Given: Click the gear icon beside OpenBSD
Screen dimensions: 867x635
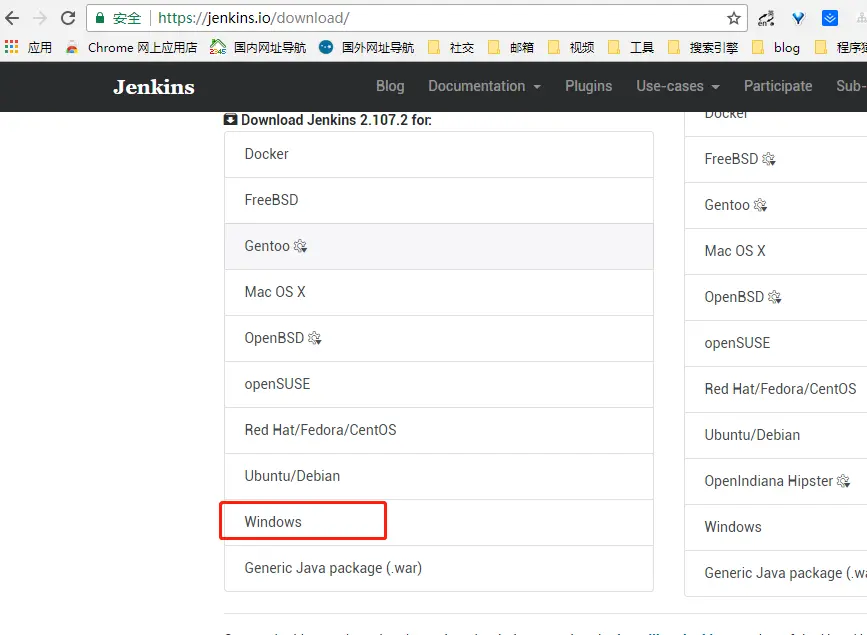Looking at the screenshot, I should click(x=315, y=338).
